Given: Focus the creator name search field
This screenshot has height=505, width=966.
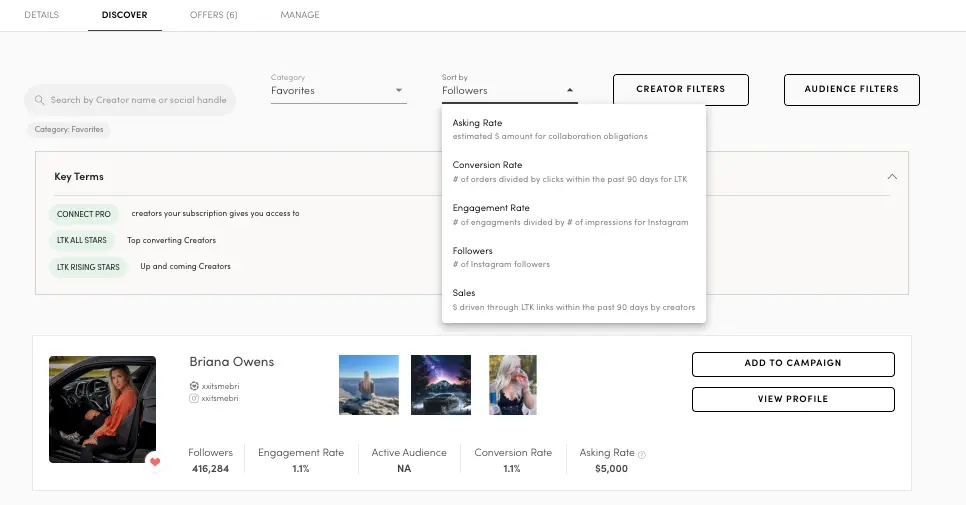Looking at the screenshot, I should 138,100.
